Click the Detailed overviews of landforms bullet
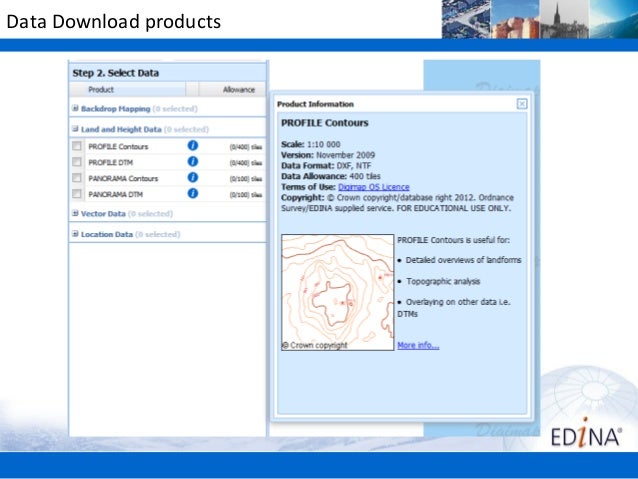638x479 pixels. click(459, 260)
